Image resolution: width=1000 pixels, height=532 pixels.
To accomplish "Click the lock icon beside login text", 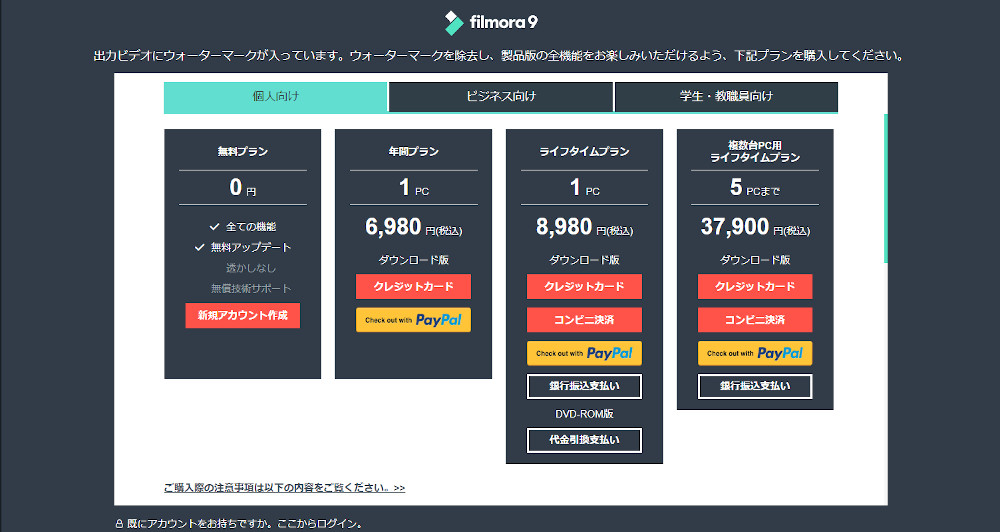I will click(x=119, y=524).
